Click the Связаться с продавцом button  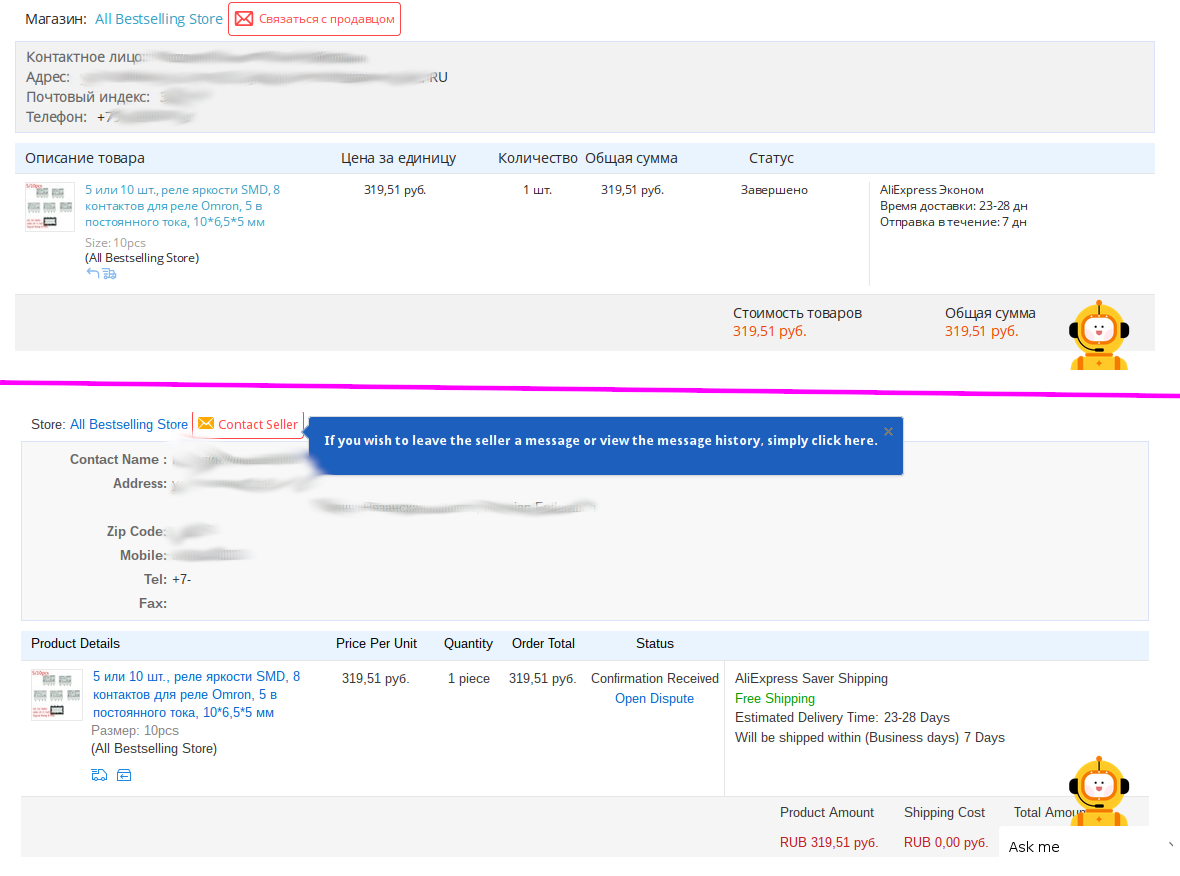(315, 19)
